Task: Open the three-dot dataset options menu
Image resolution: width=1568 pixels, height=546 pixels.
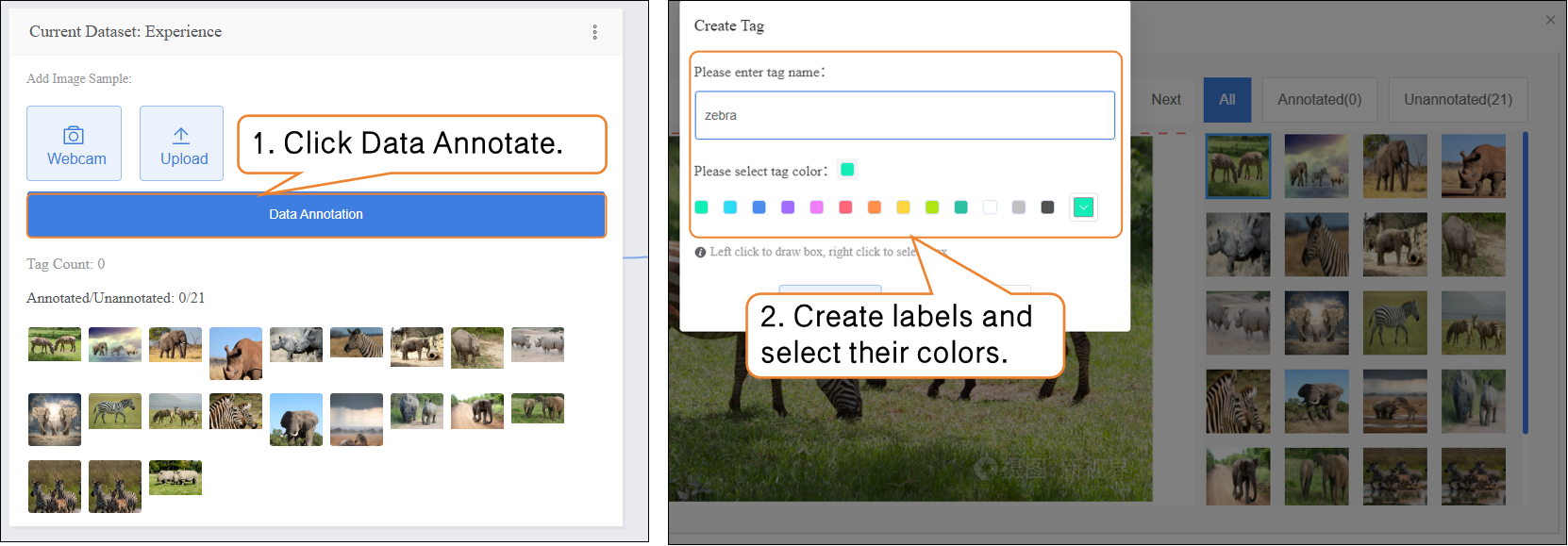Action: coord(594,32)
